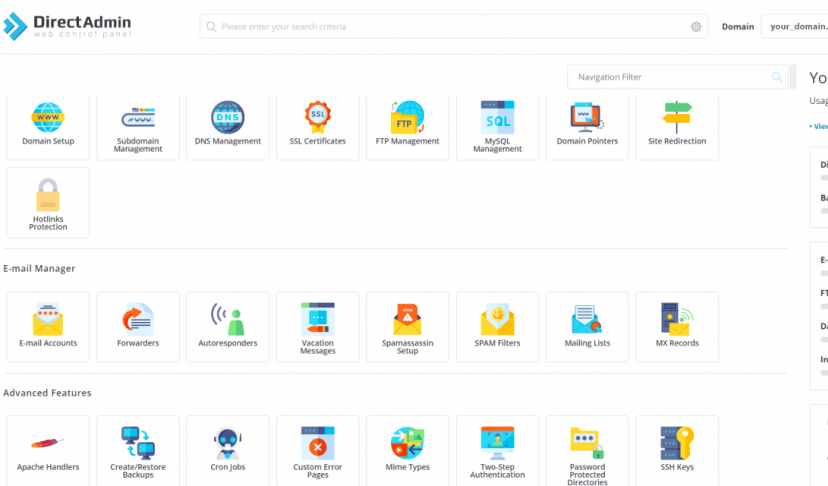
Task: Open E-mail Accounts
Action: click(48, 326)
